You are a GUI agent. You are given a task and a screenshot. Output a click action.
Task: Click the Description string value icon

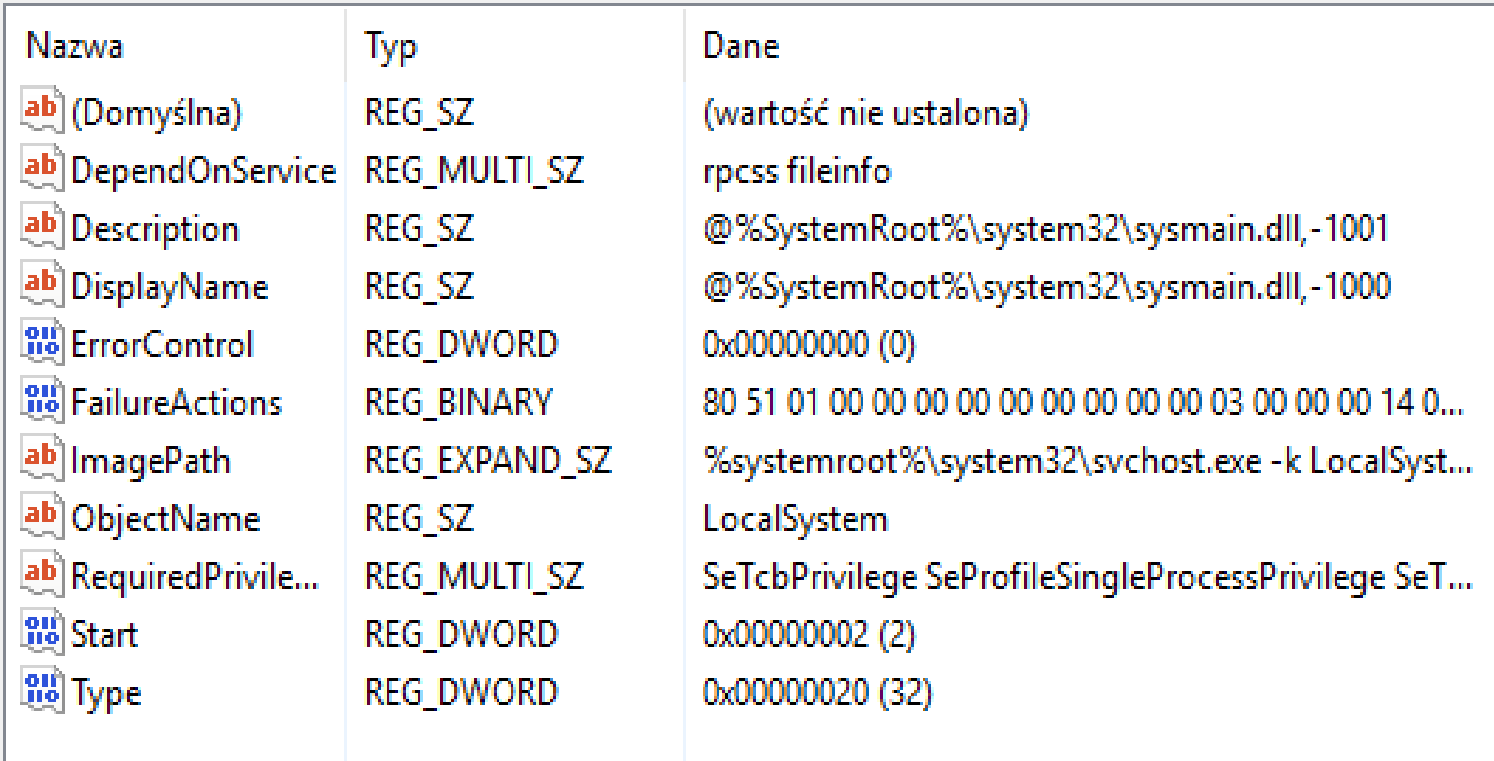(41, 229)
